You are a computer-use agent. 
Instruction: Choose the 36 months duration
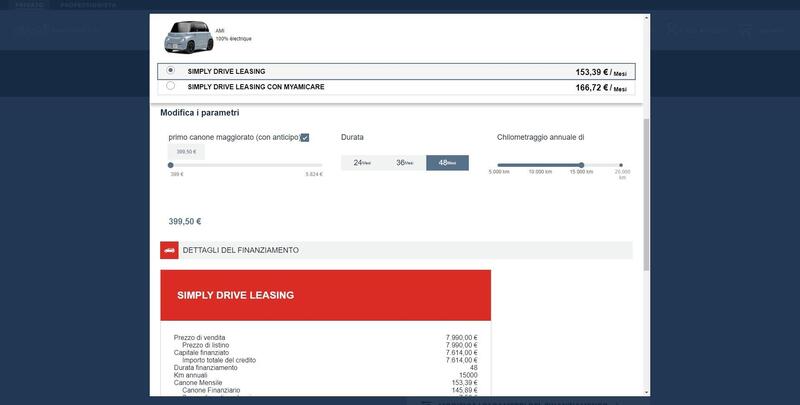[x=405, y=163]
